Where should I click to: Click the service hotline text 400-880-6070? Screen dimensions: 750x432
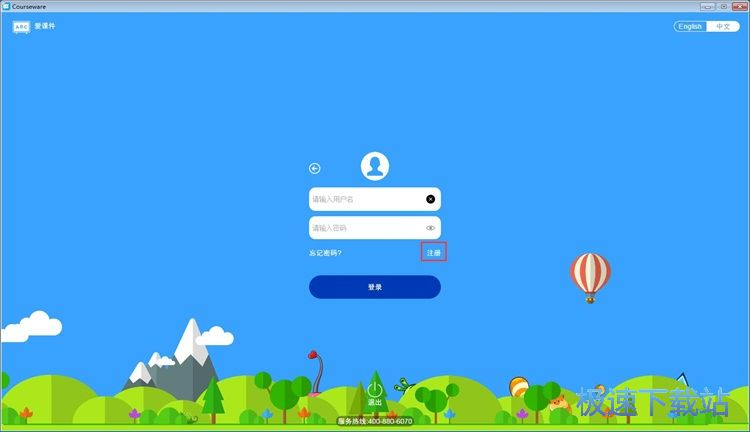coord(375,421)
